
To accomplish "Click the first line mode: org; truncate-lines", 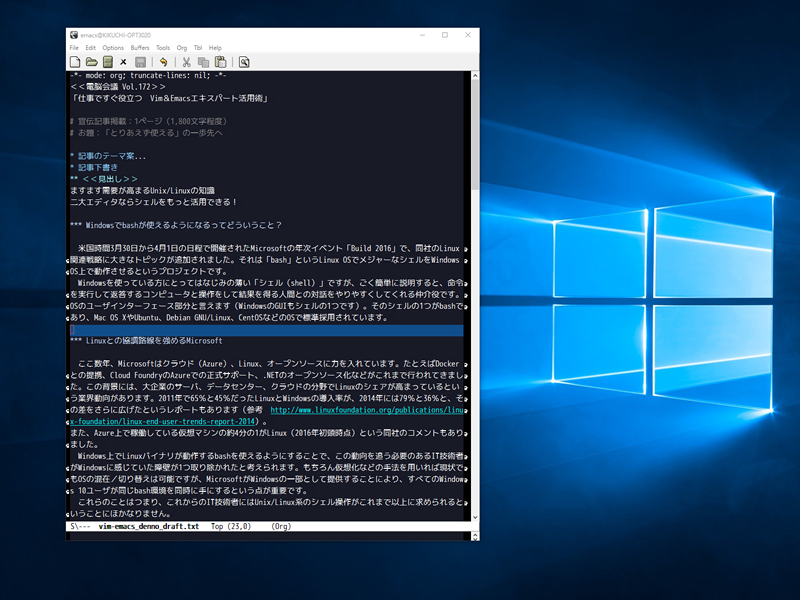I will (x=148, y=76).
